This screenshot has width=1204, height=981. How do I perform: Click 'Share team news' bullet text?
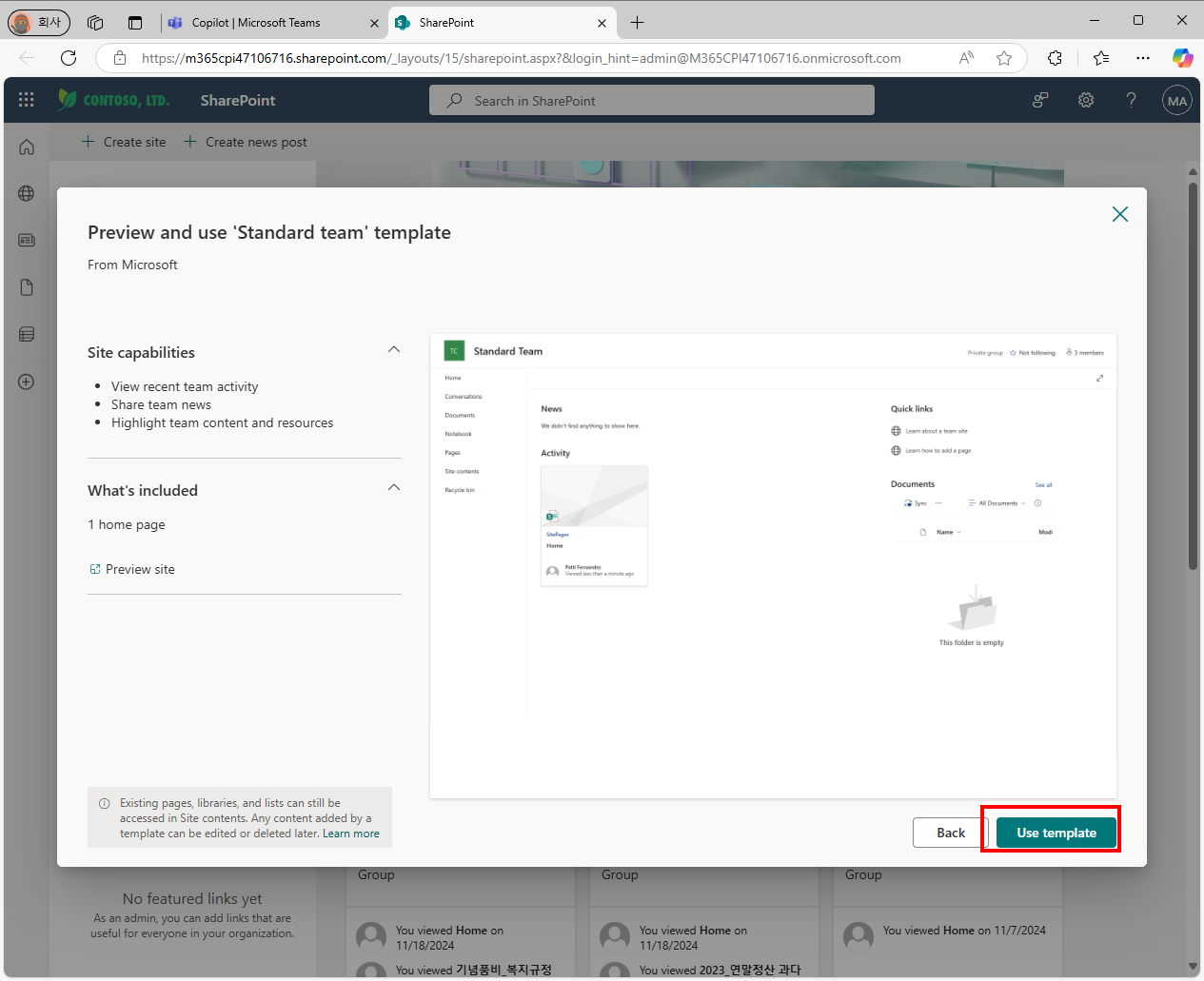pyautogui.click(x=161, y=404)
